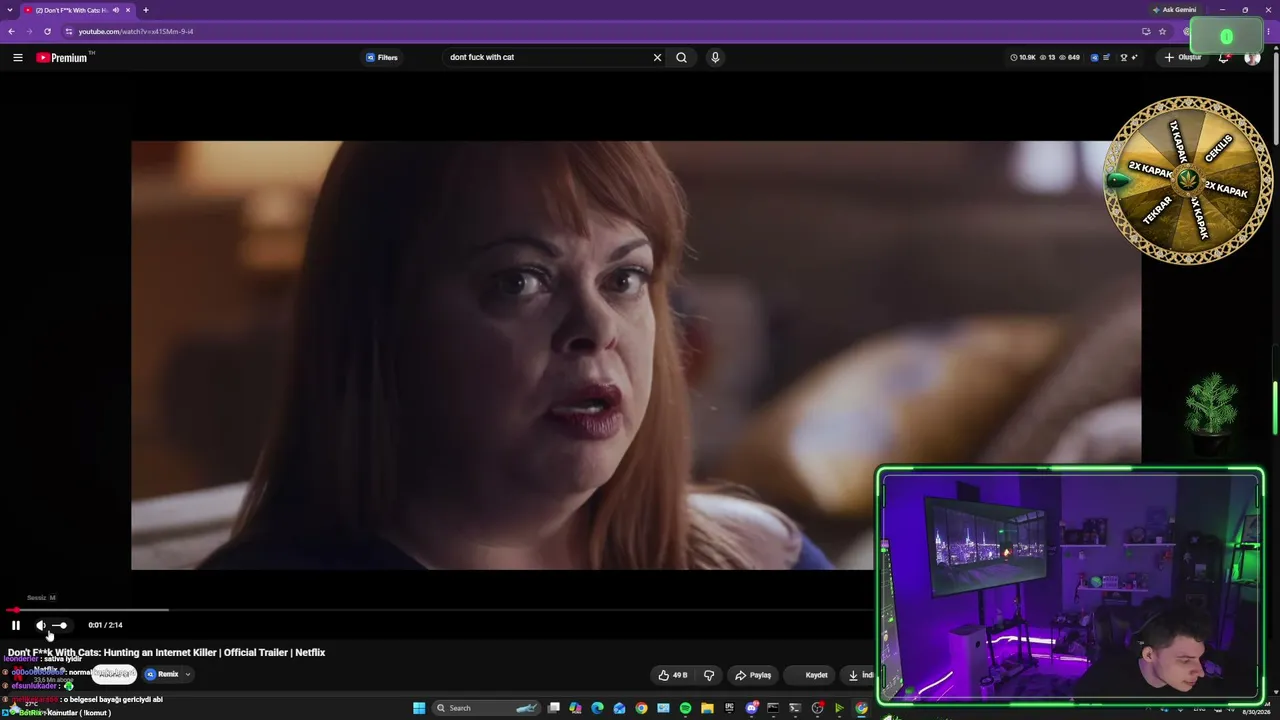Open File Explorer from taskbar
Screen dimensions: 1280x720
pyautogui.click(x=707, y=708)
